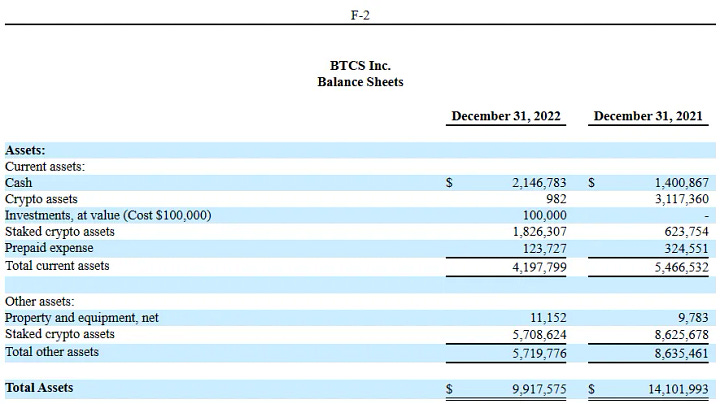720x404 pixels.
Task: Click the Balance Sheets title
Action: (360, 82)
